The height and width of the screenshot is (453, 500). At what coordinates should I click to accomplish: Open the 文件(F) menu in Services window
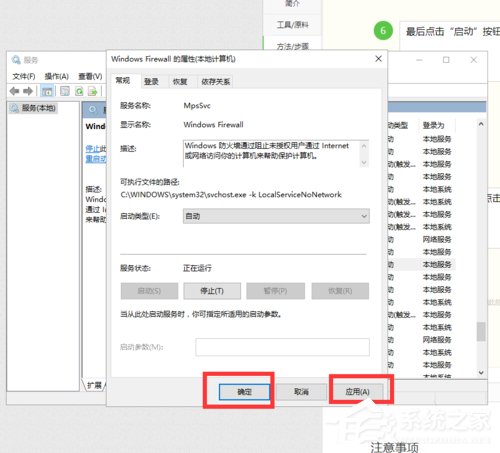pyautogui.click(x=24, y=76)
